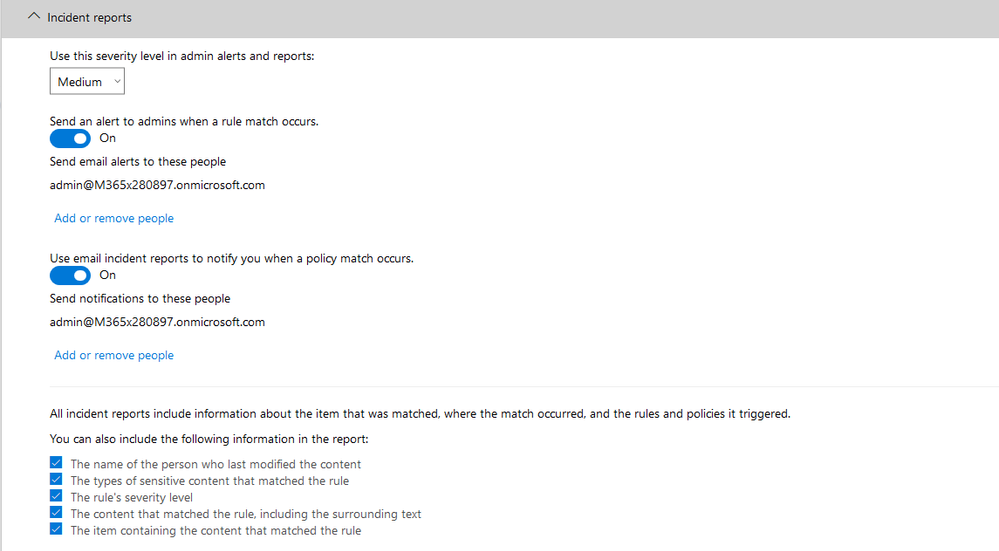Uncheck item containing the matched content

56,529
